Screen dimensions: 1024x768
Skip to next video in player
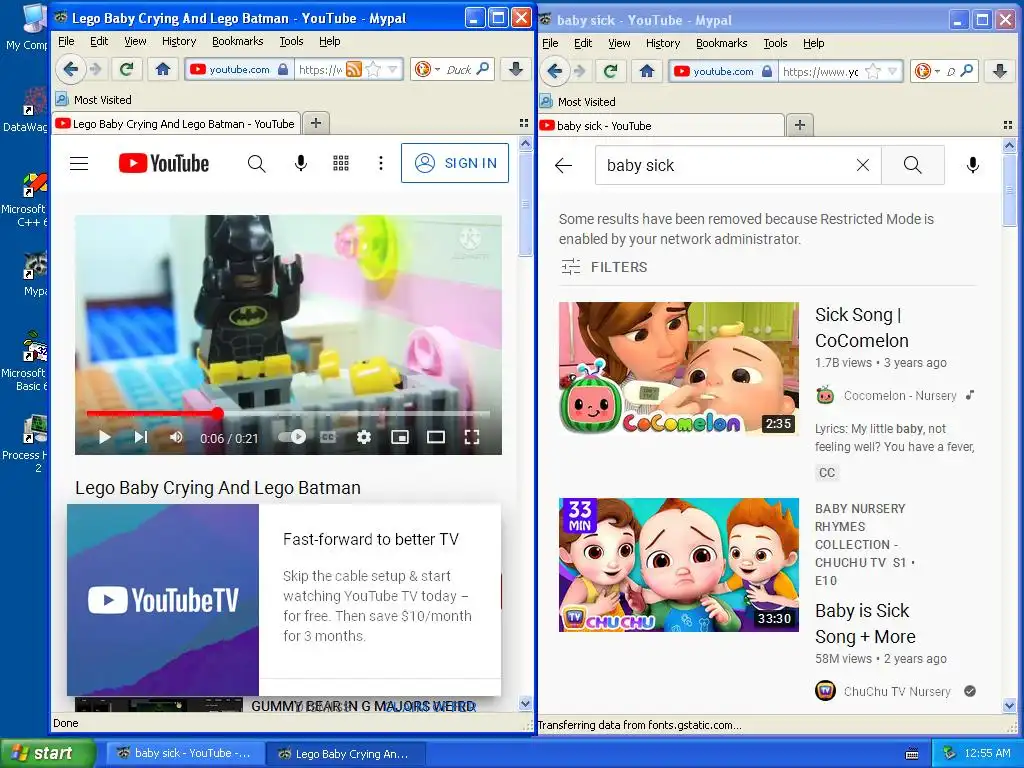140,438
